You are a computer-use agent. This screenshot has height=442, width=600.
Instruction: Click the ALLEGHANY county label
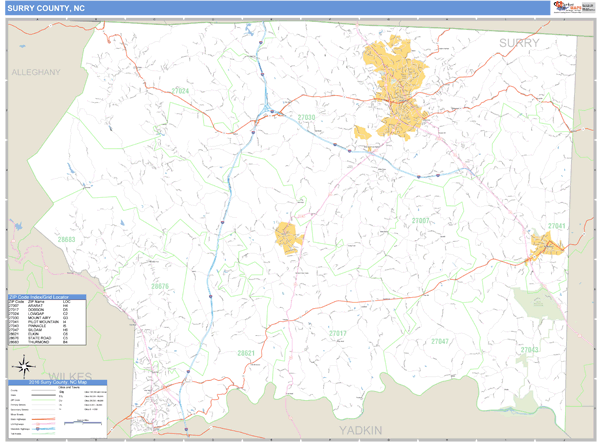coord(36,73)
